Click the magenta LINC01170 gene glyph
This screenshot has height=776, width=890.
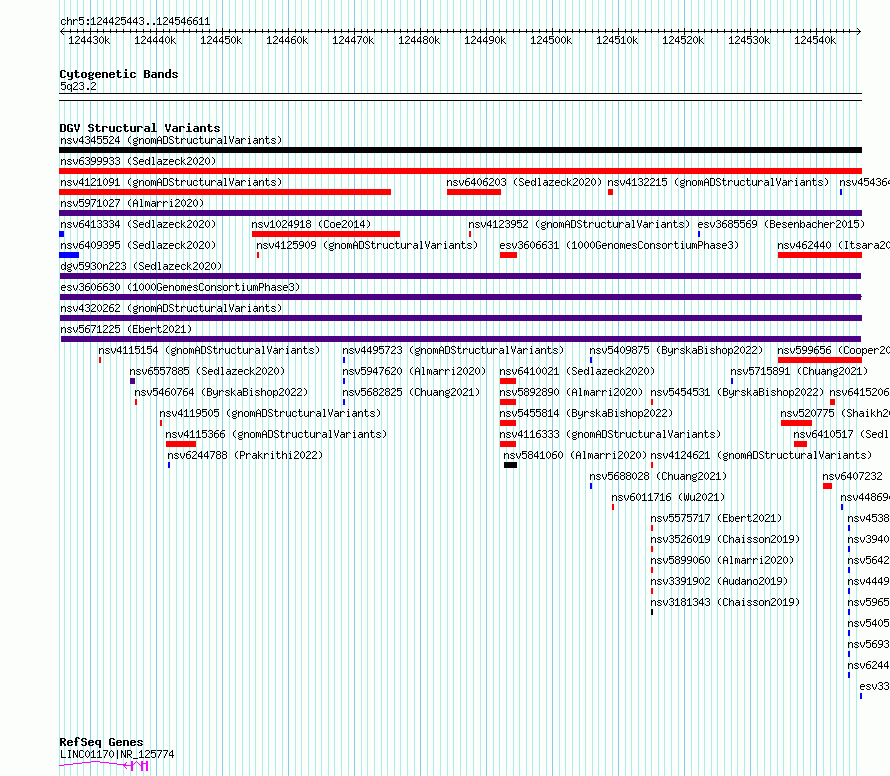tap(104, 765)
